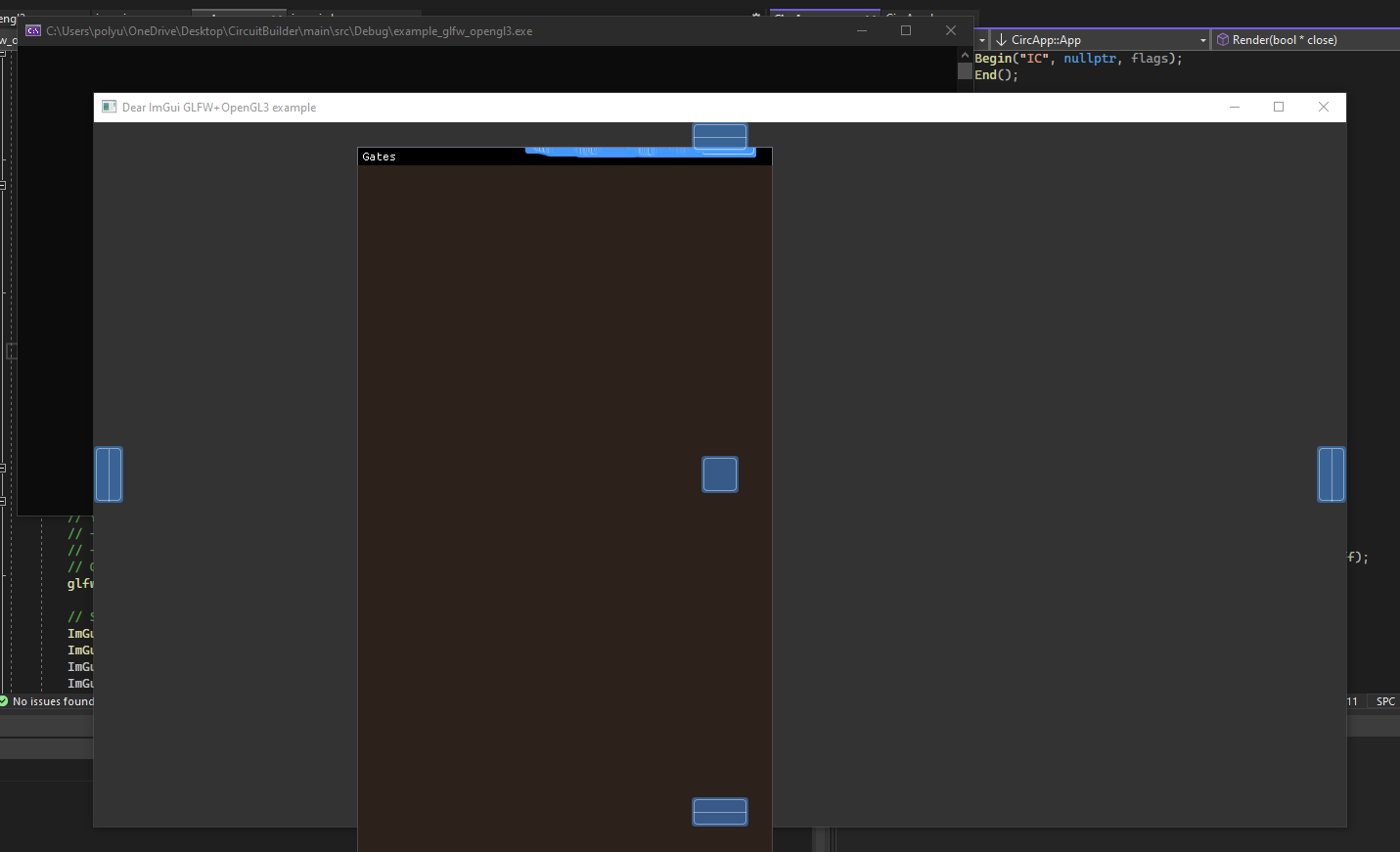
Task: Close the example_glfw_opengl3.exe console window
Action: click(951, 31)
